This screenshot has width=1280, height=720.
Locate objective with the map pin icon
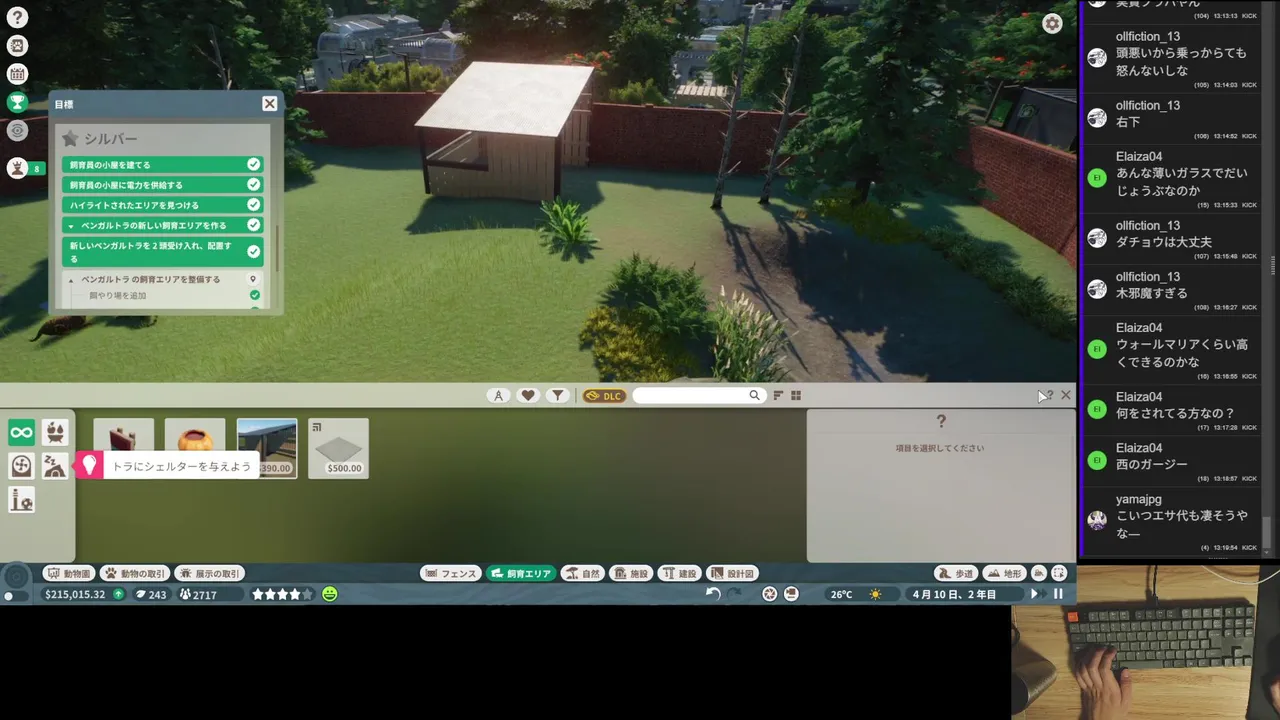point(253,279)
